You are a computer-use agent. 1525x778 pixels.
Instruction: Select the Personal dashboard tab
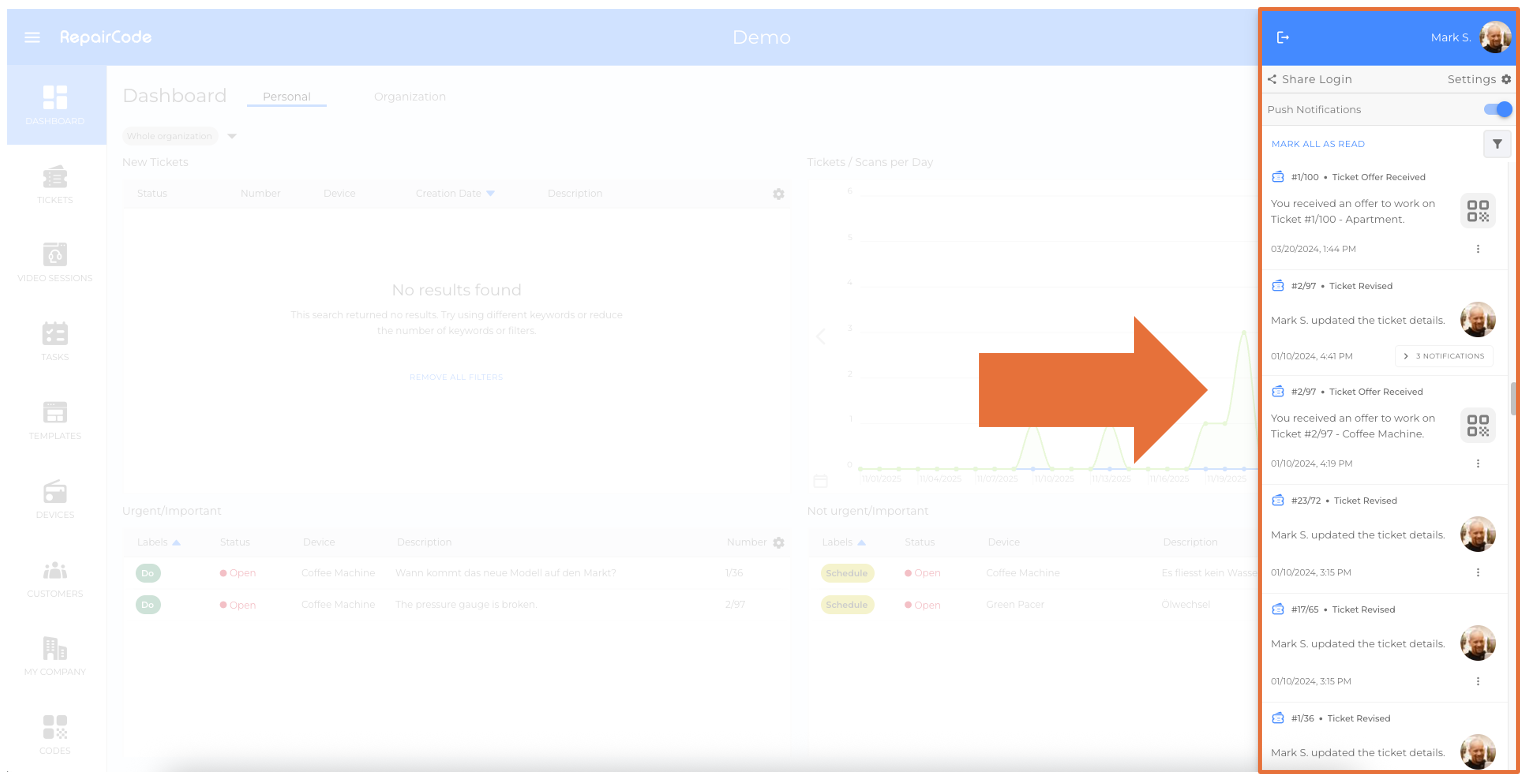pyautogui.click(x=286, y=97)
